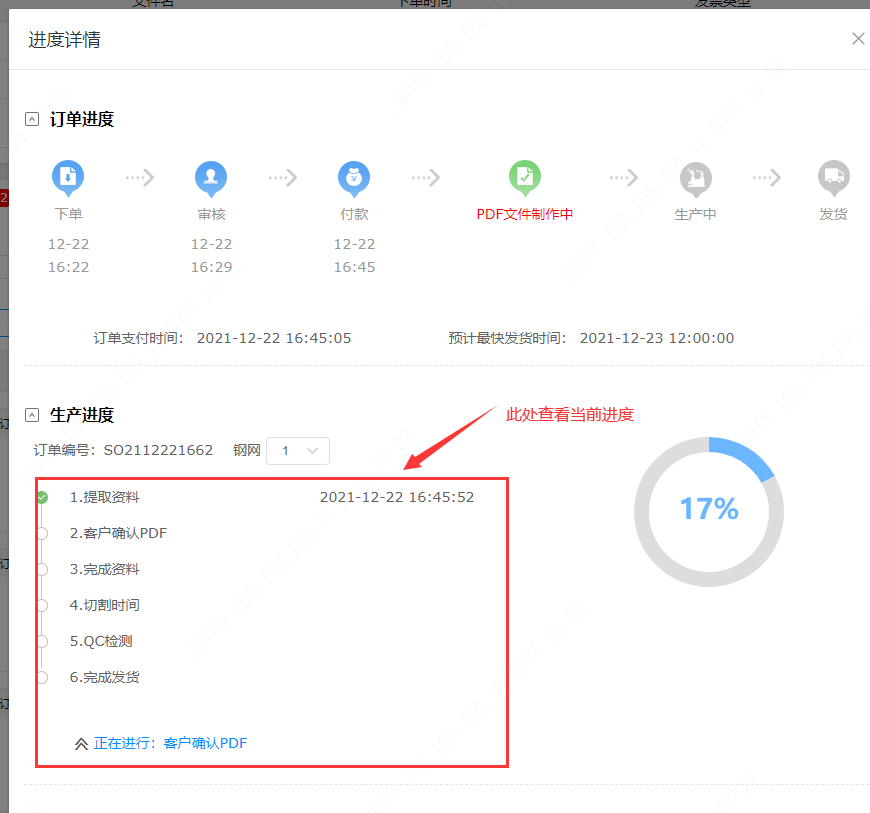Click the 3.完成资料 step label

105,569
